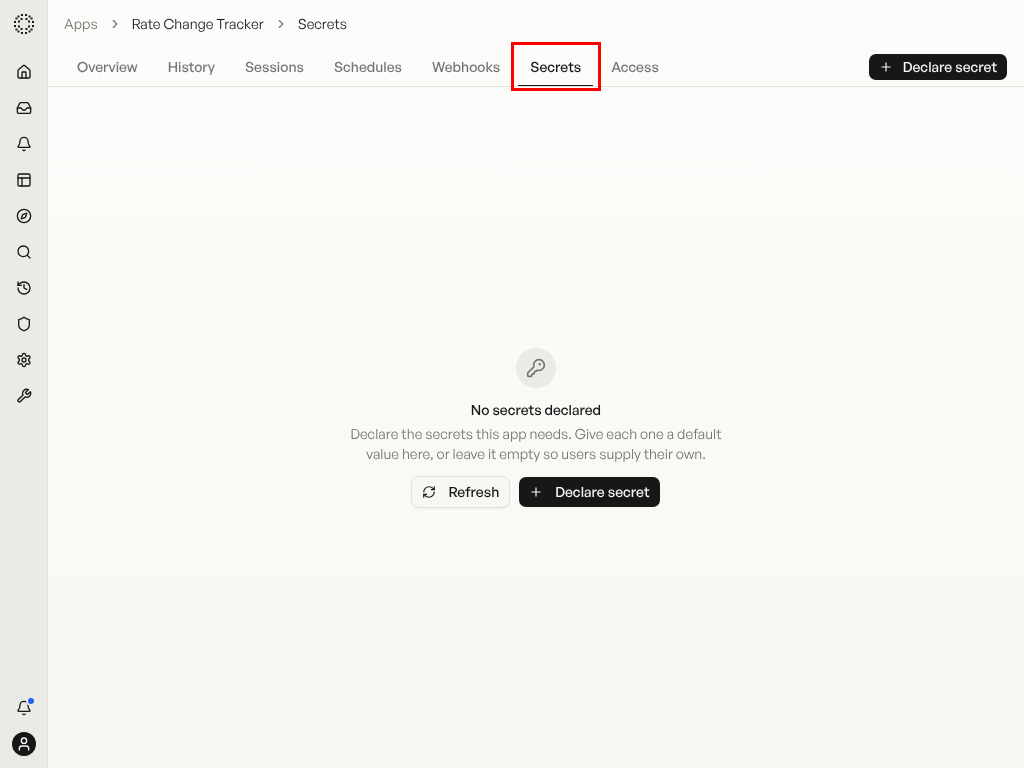Open the inbox tray icon in sidebar
Screen dimensions: 1024x768
coord(24,108)
